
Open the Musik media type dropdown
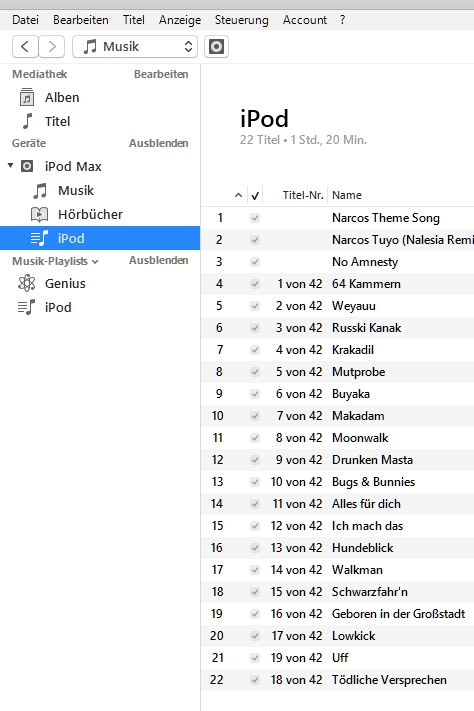(135, 47)
